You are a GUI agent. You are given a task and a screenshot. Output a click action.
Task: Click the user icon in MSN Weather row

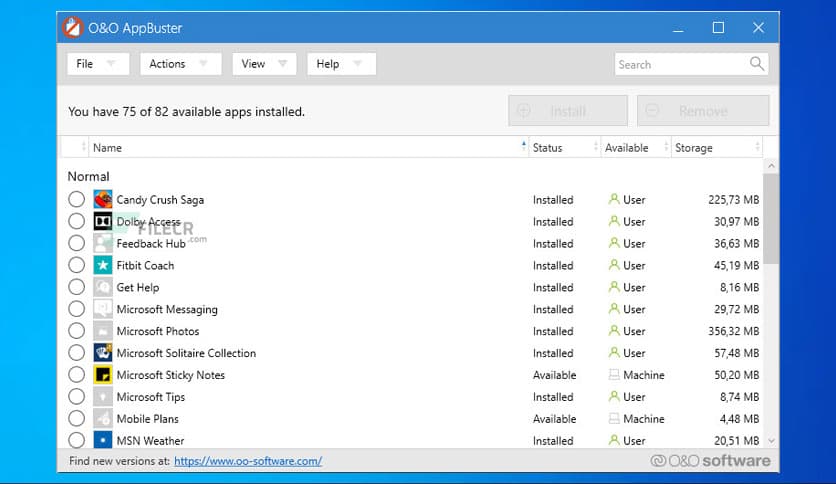pyautogui.click(x=614, y=440)
